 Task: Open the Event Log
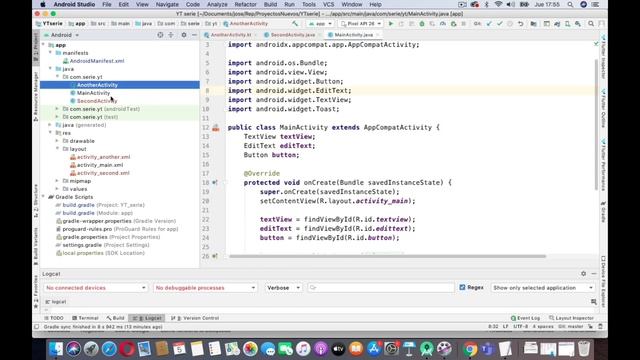[526, 318]
